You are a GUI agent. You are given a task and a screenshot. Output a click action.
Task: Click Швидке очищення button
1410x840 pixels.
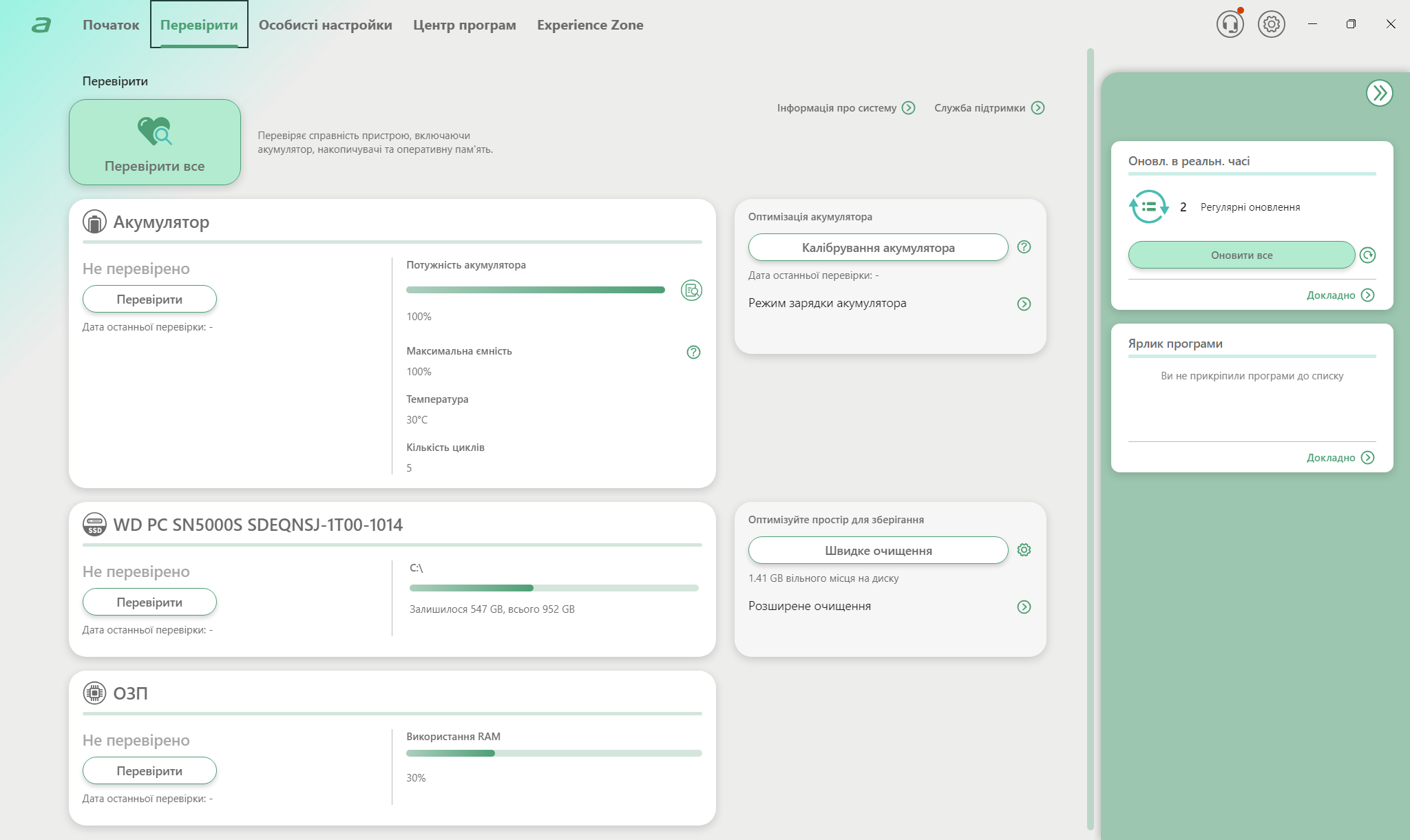[878, 551]
